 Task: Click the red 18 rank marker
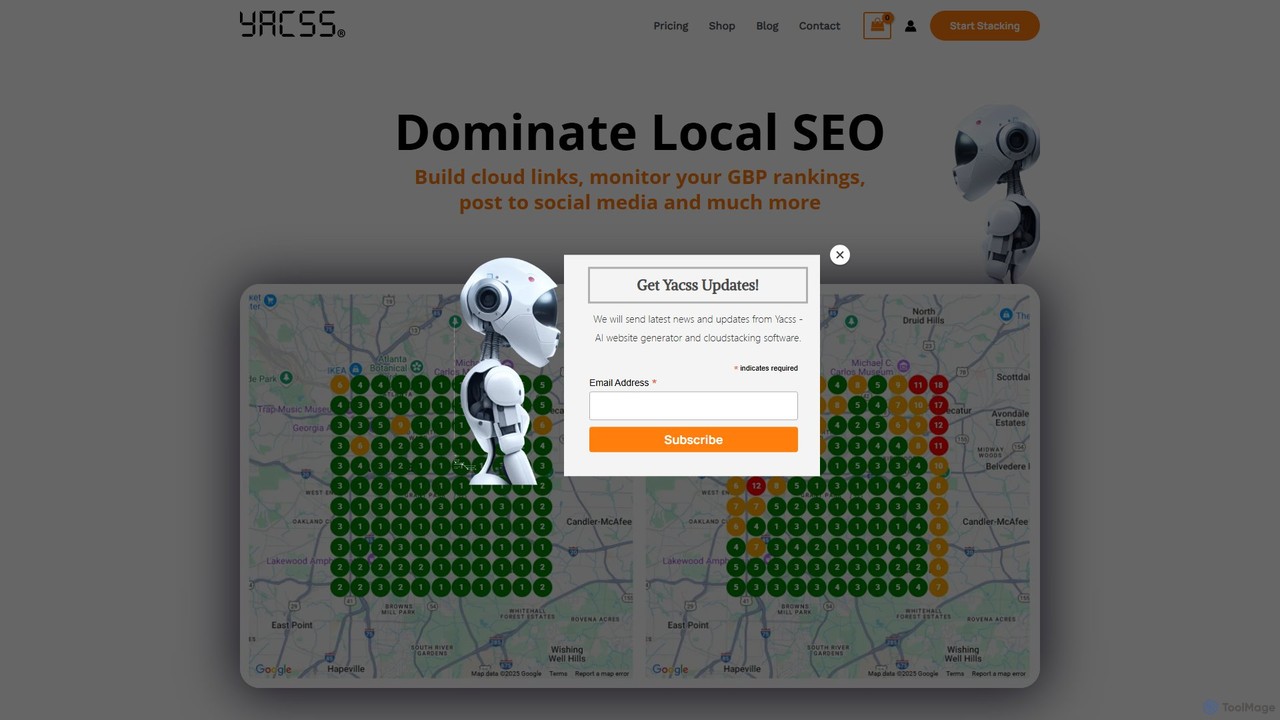click(x=938, y=385)
